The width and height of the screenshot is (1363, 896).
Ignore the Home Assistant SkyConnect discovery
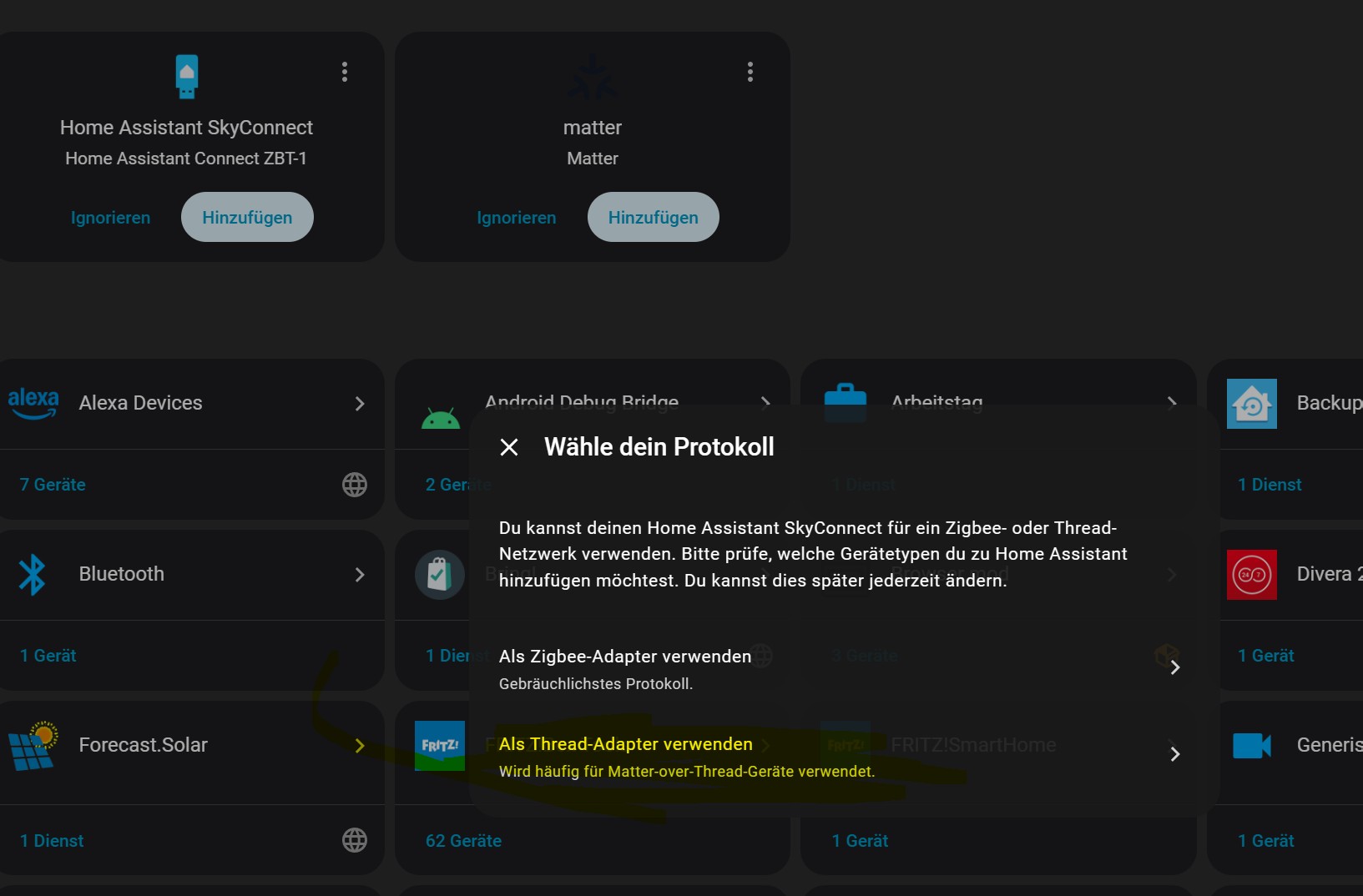pos(110,218)
